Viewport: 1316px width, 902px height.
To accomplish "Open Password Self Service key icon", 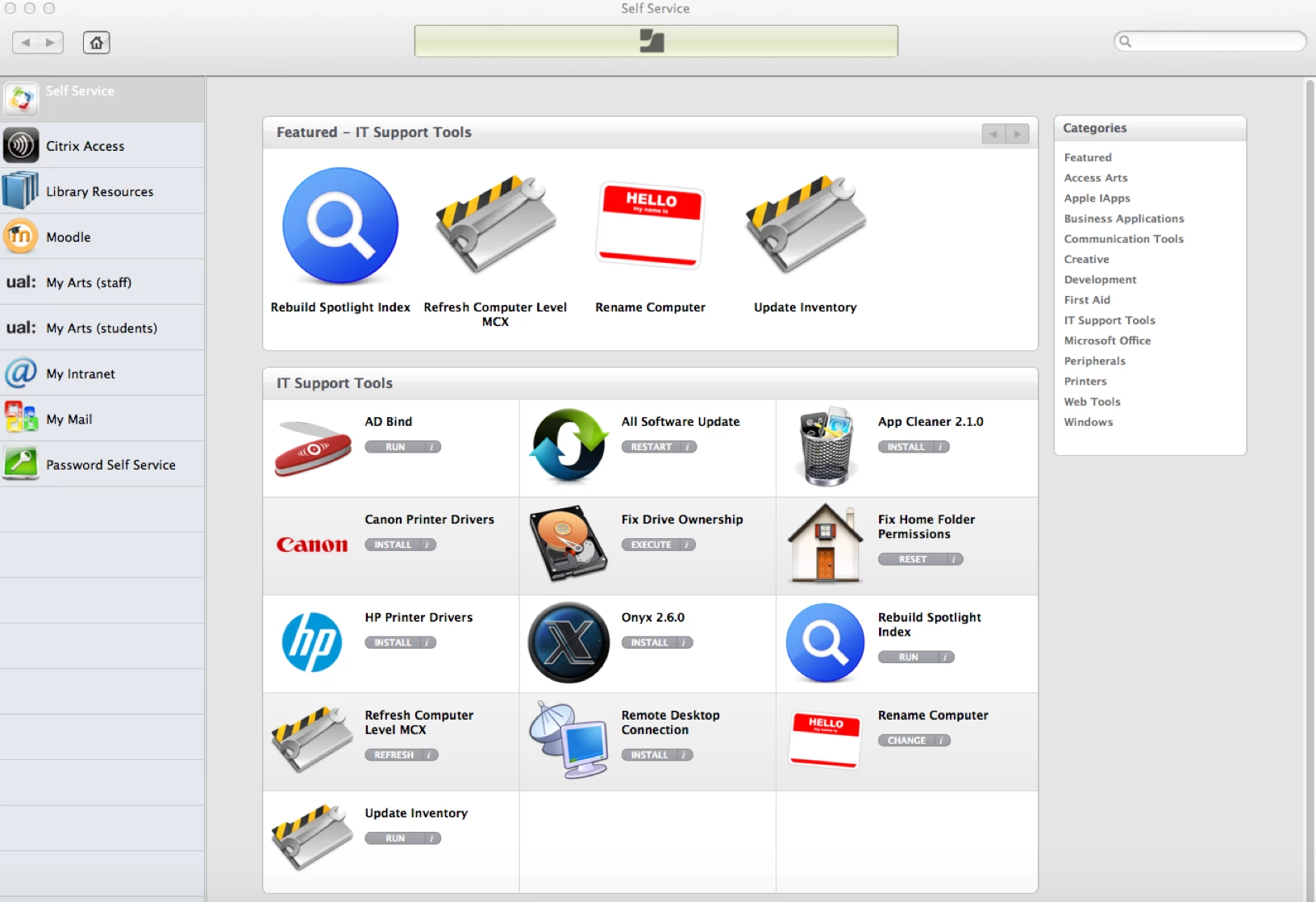I will coord(21,464).
